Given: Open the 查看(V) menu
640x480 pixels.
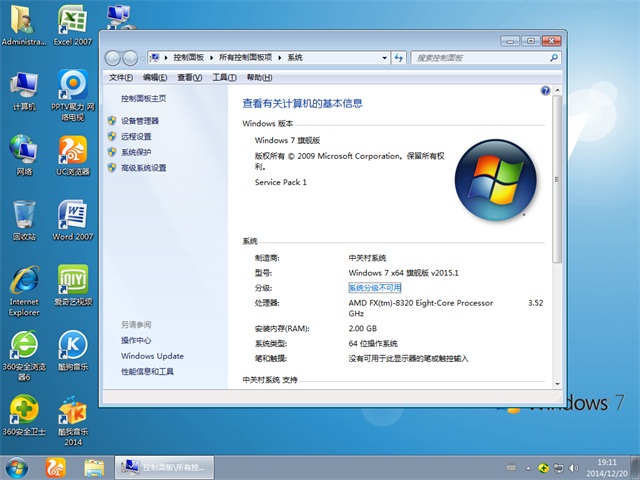Looking at the screenshot, I should point(190,77).
